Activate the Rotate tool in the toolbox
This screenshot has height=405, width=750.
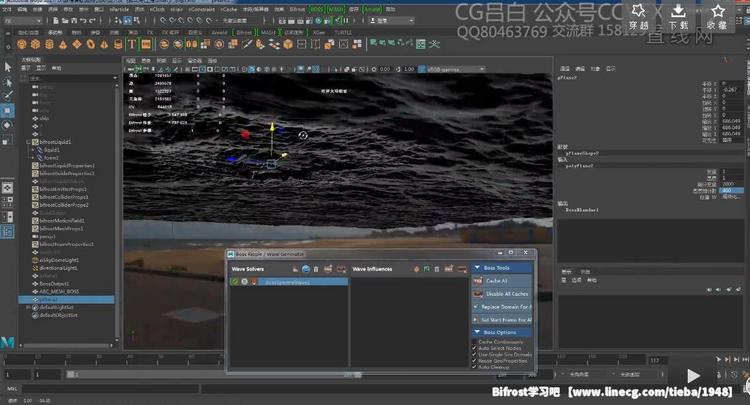8,125
